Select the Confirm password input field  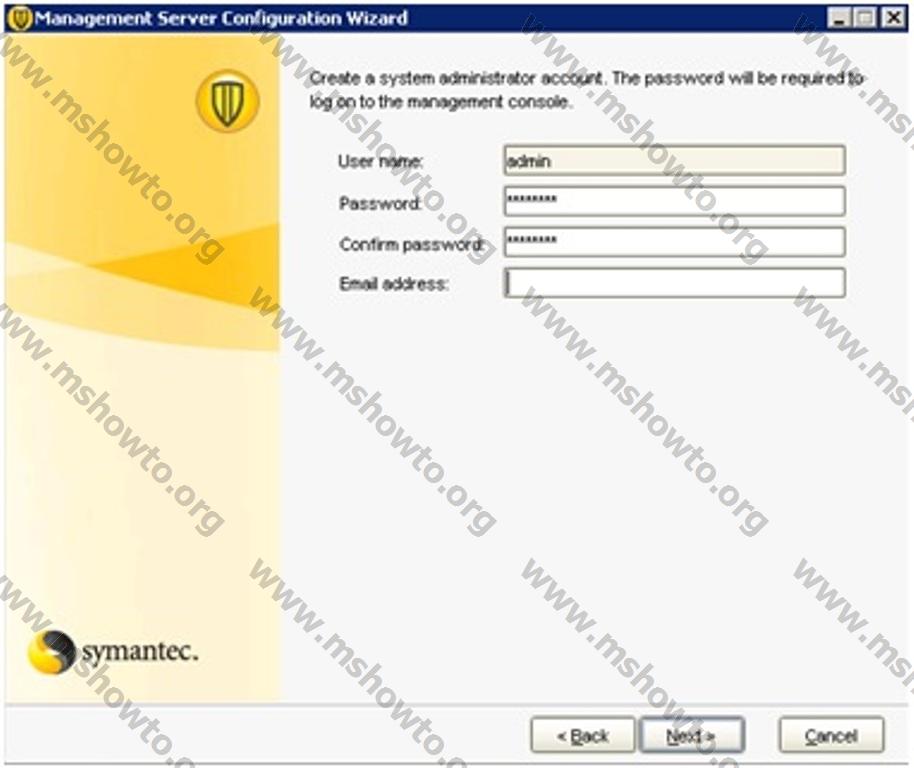coord(674,243)
